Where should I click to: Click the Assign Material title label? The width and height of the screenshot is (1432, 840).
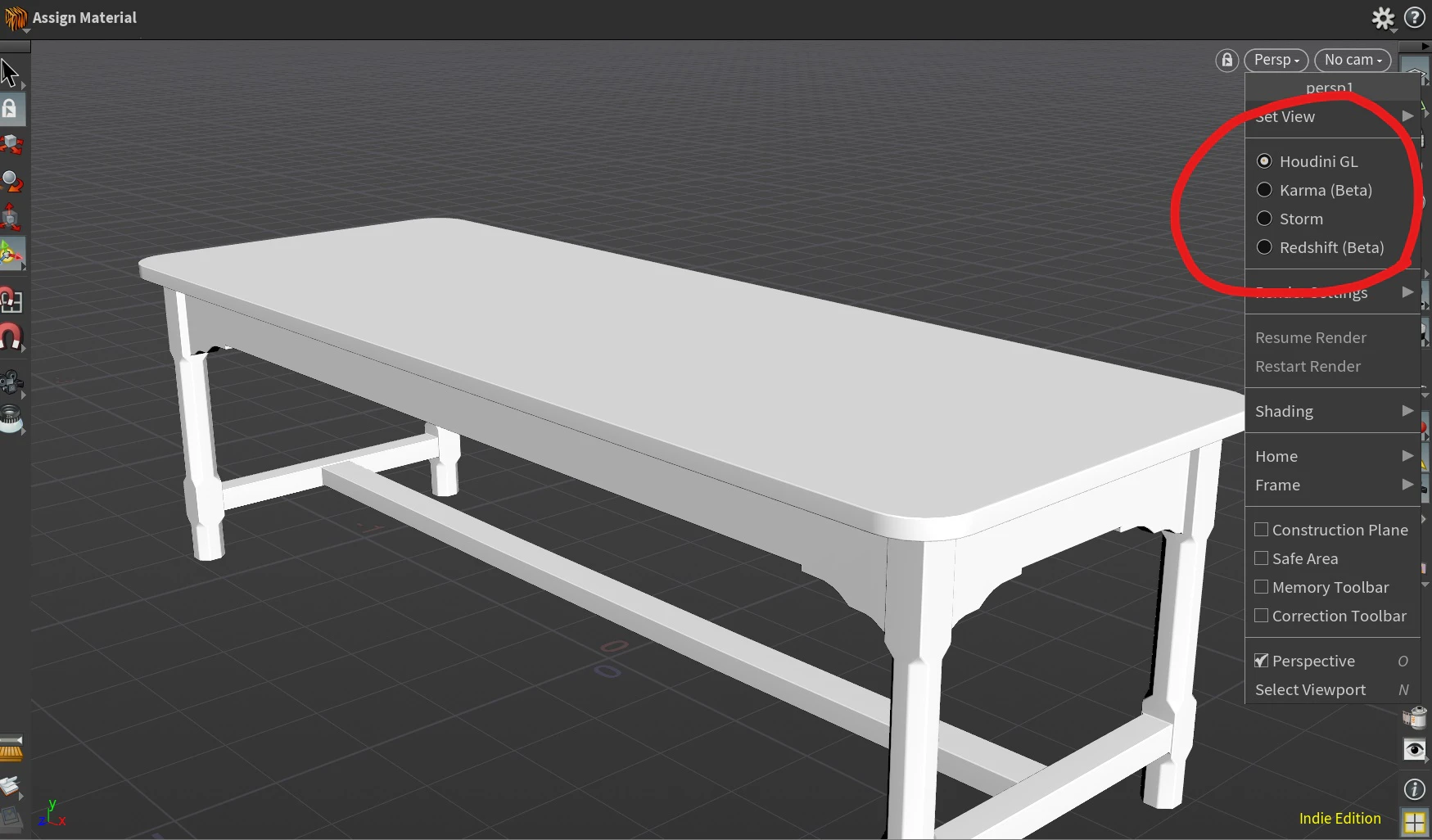(x=84, y=17)
